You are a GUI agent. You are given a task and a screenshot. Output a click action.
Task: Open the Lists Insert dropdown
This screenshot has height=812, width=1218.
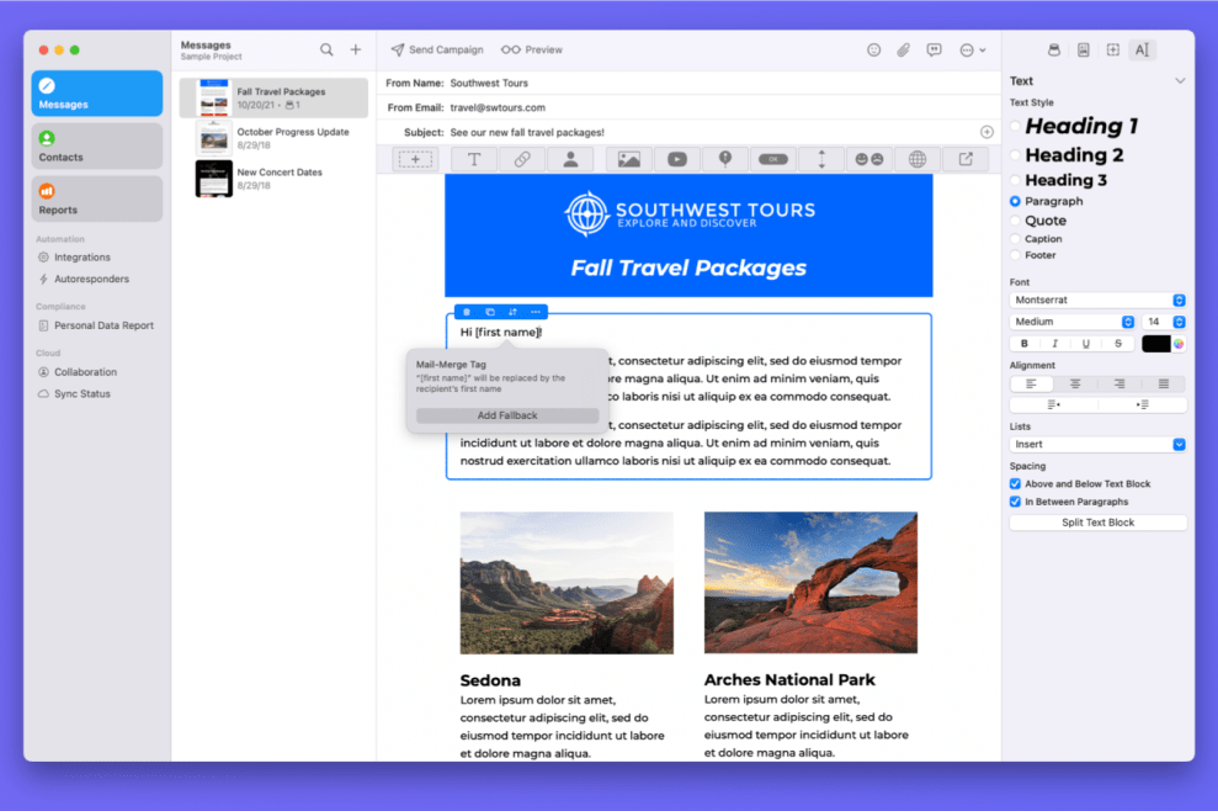(x=1098, y=444)
